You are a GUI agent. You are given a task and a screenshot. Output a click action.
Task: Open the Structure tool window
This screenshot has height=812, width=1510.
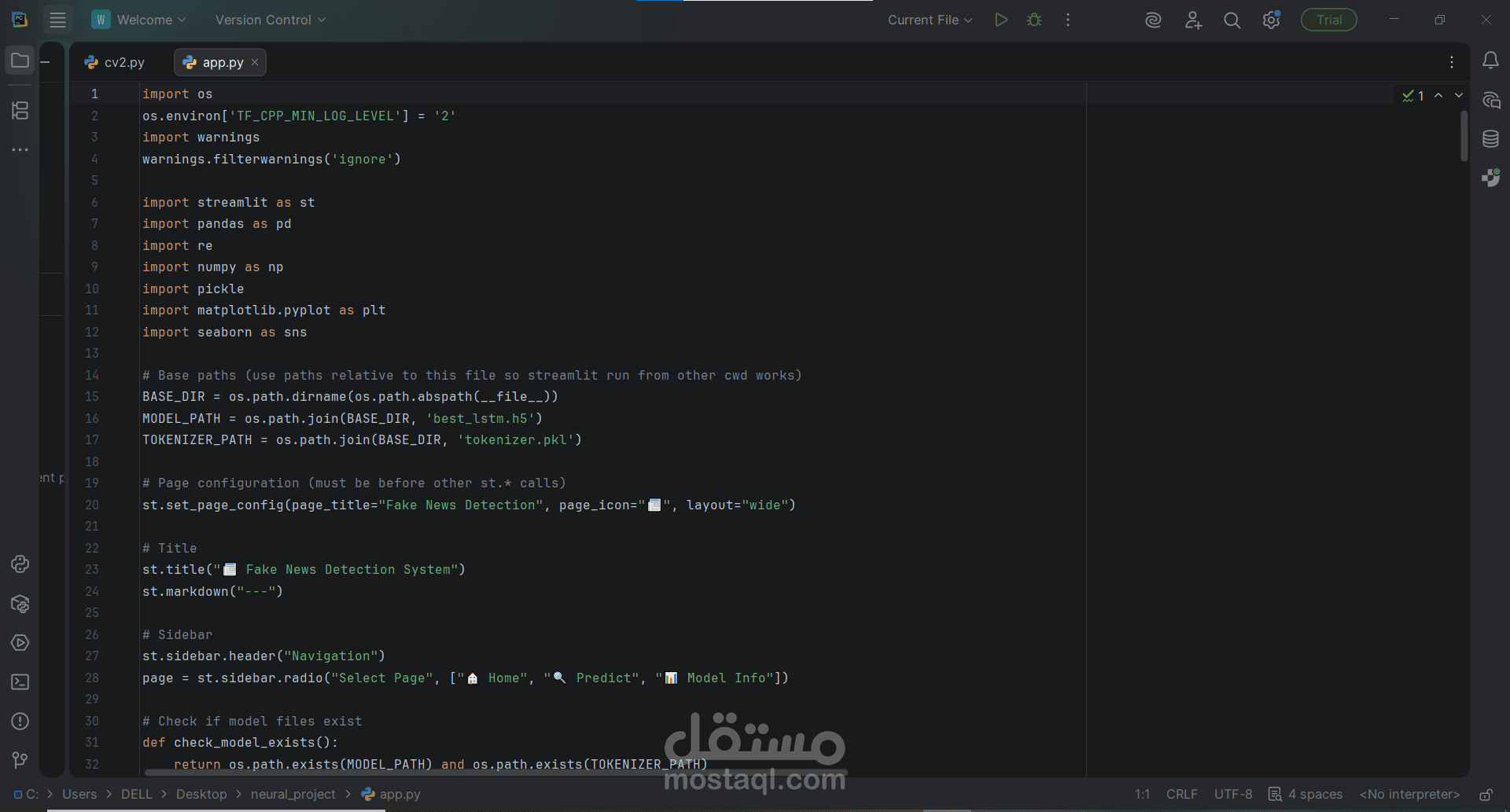click(20, 110)
